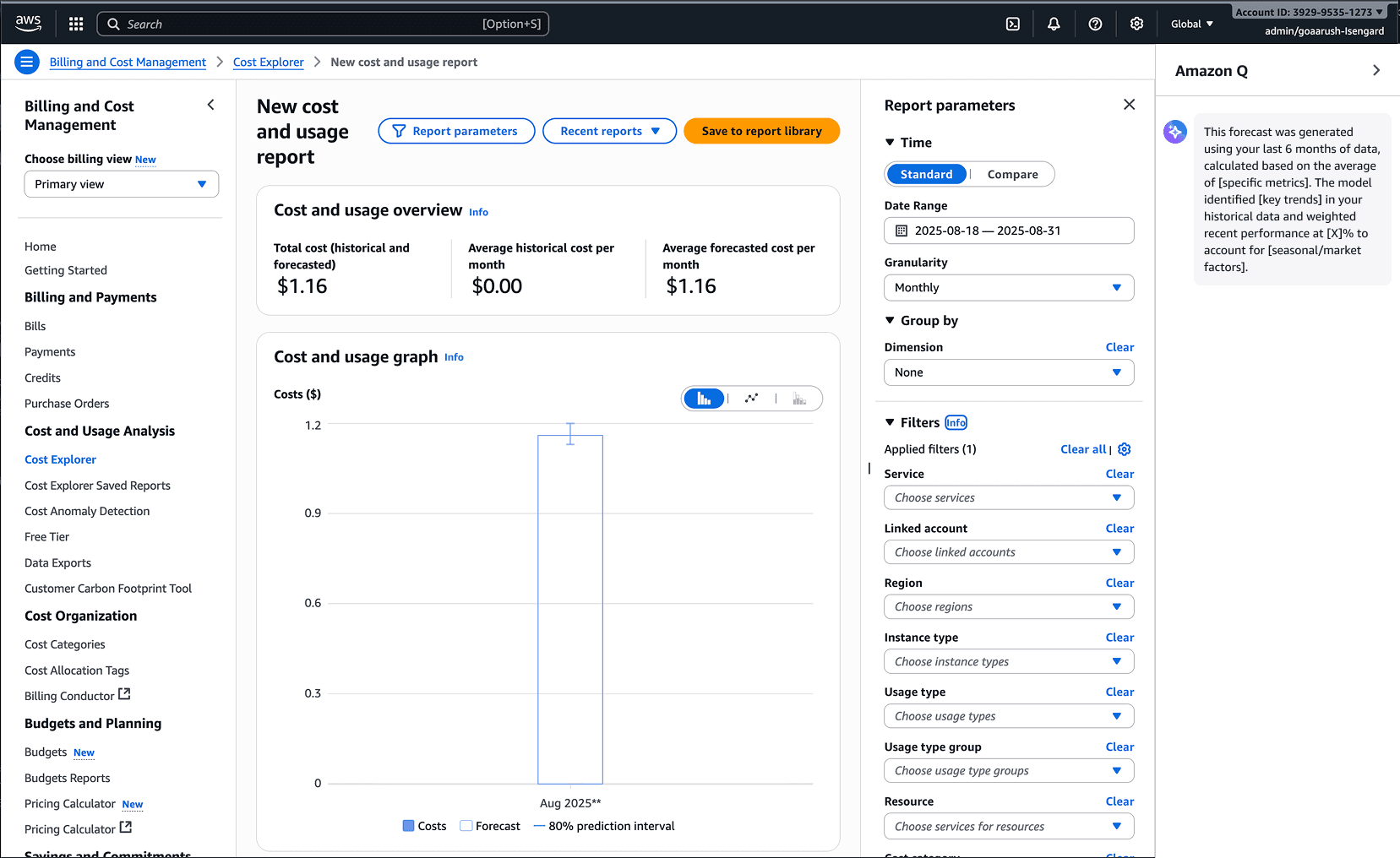The image size is (1400, 858).
Task: Open the AWS services grid menu
Action: coord(76,24)
